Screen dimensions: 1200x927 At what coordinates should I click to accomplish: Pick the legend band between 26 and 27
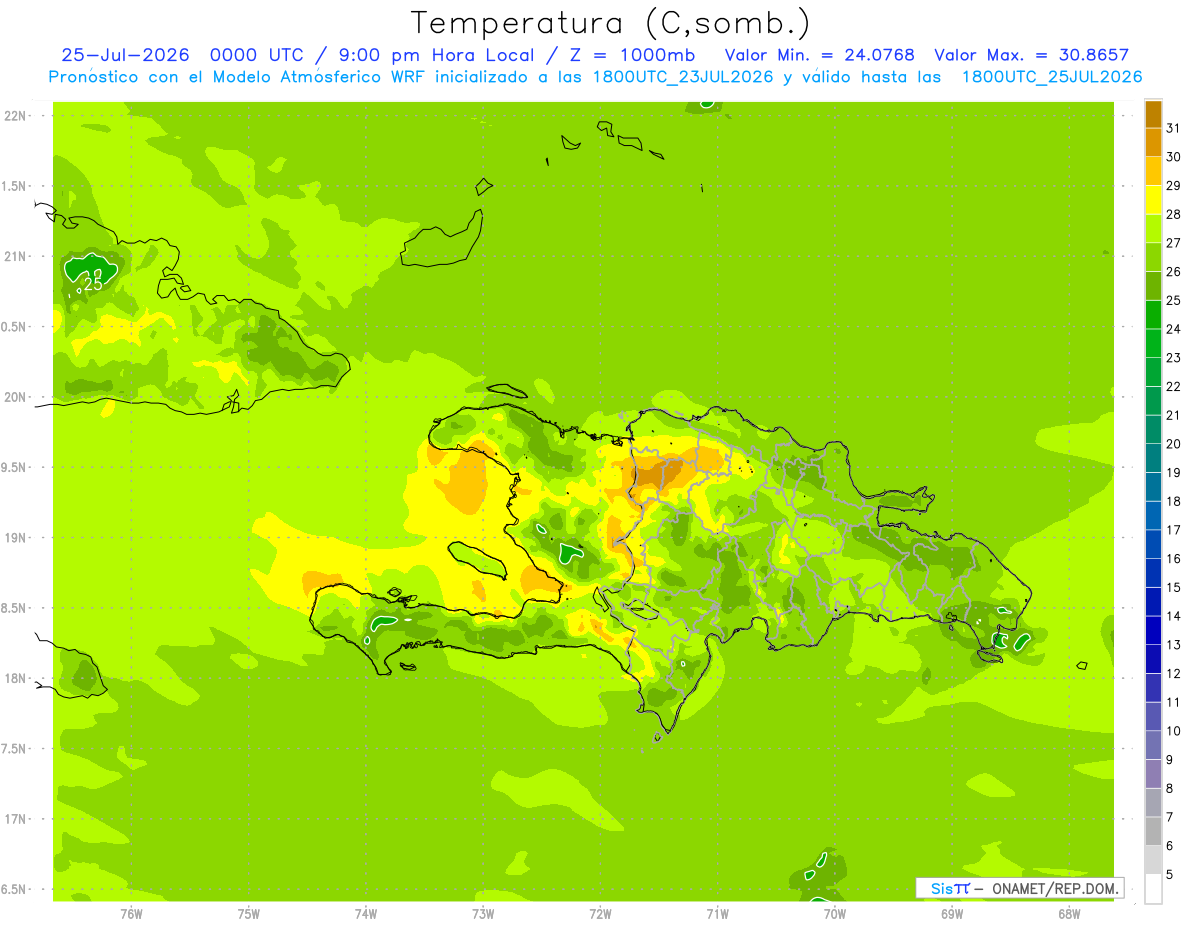[x=1153, y=257]
